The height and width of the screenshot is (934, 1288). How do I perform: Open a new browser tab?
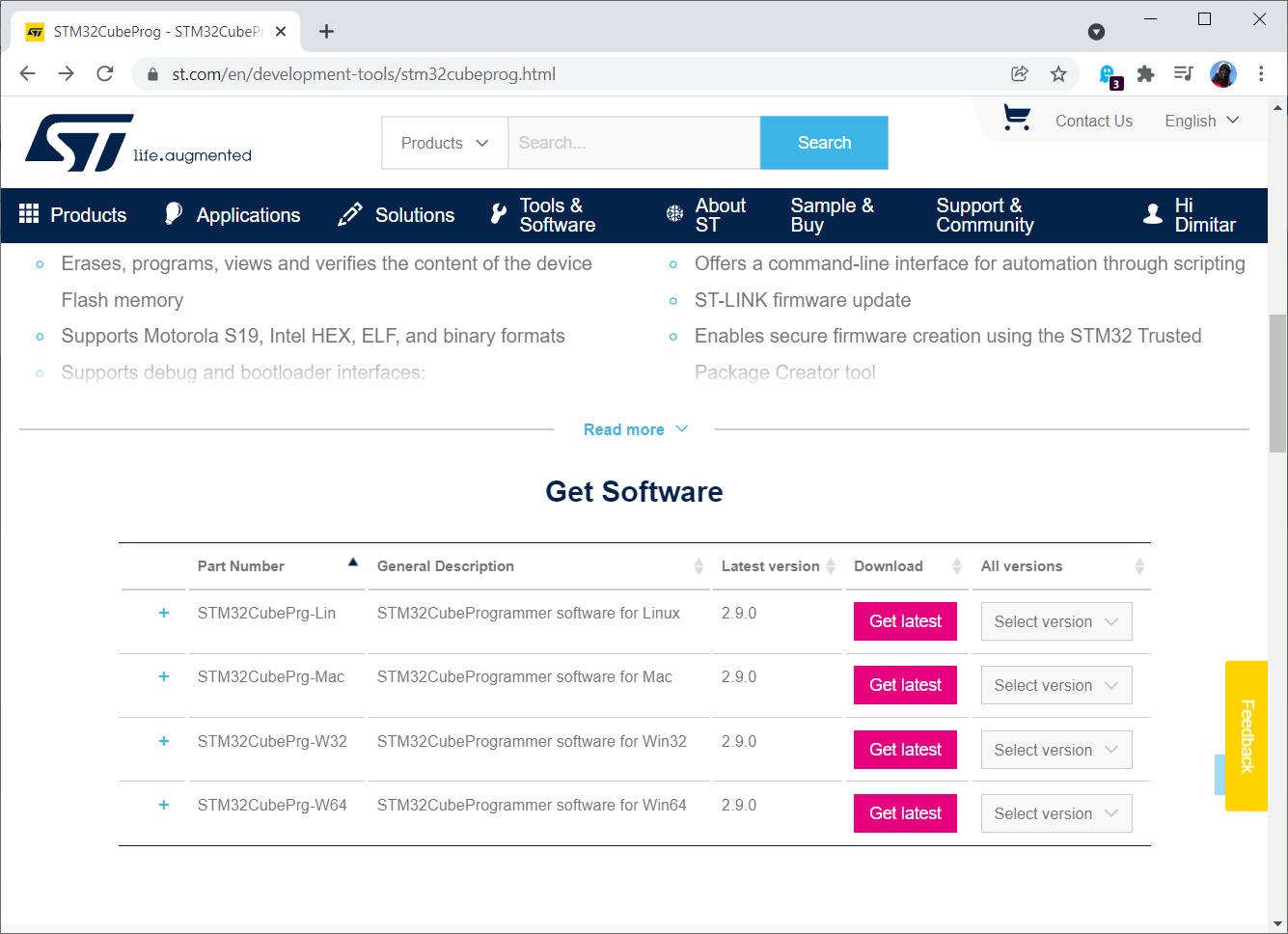coord(326,31)
